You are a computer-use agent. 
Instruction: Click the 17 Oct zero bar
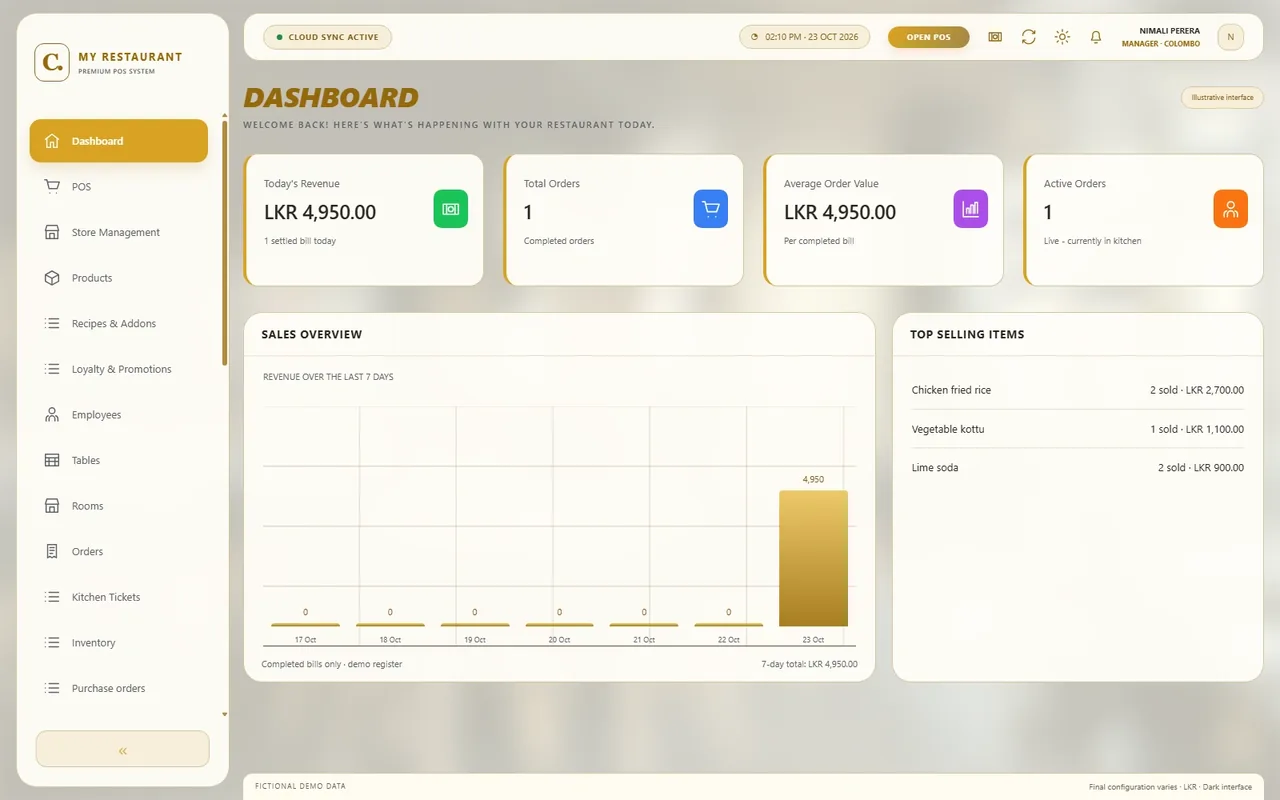click(305, 625)
